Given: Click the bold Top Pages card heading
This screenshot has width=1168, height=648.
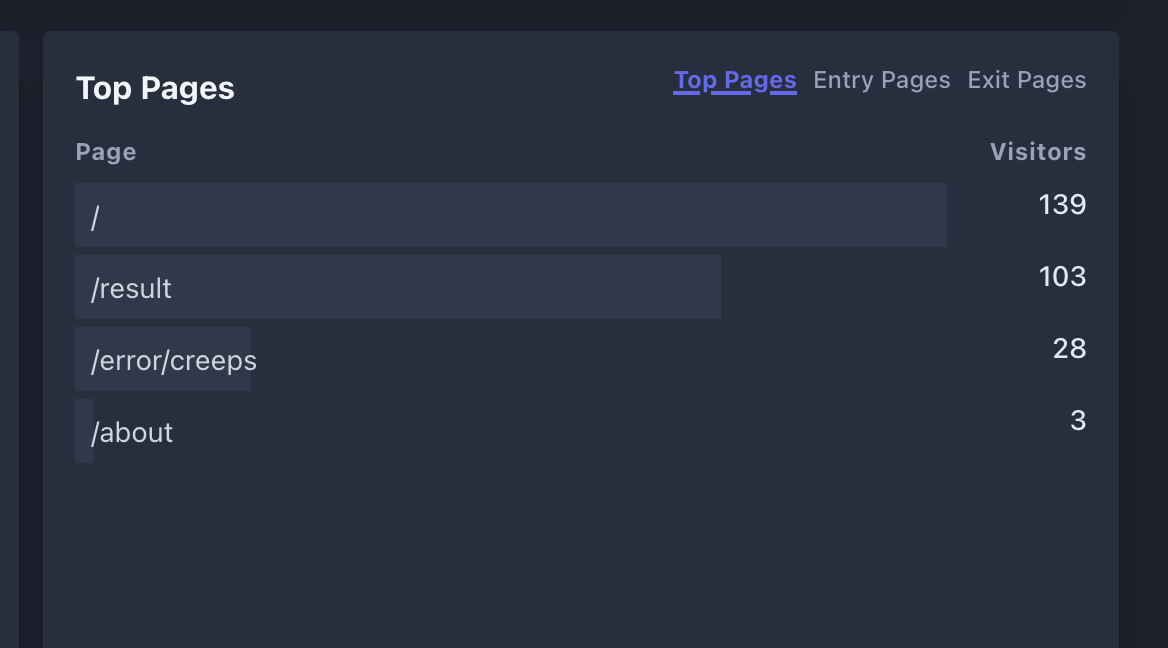Looking at the screenshot, I should point(155,88).
